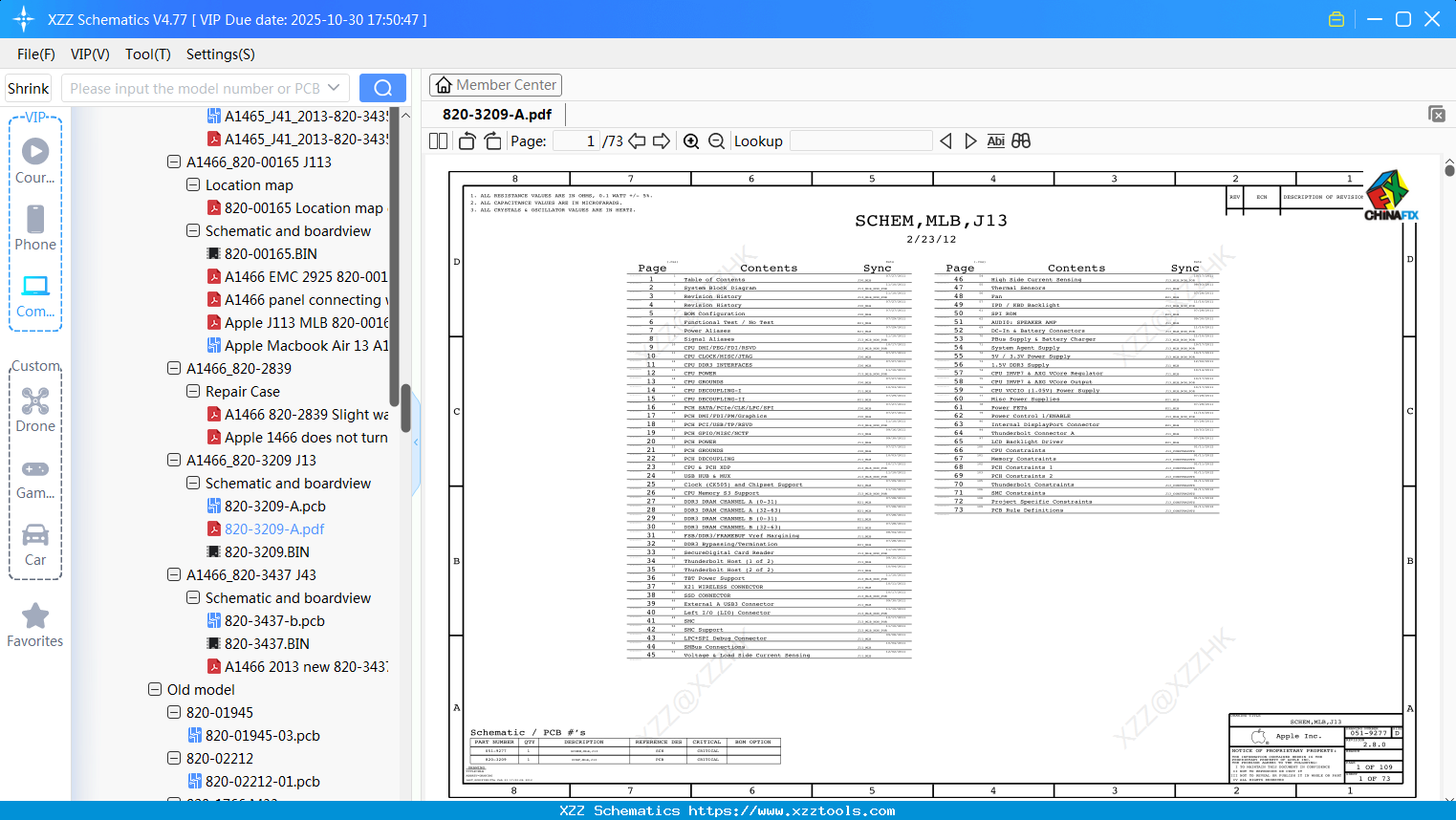
Task: Click the page number field
Action: (x=576, y=140)
